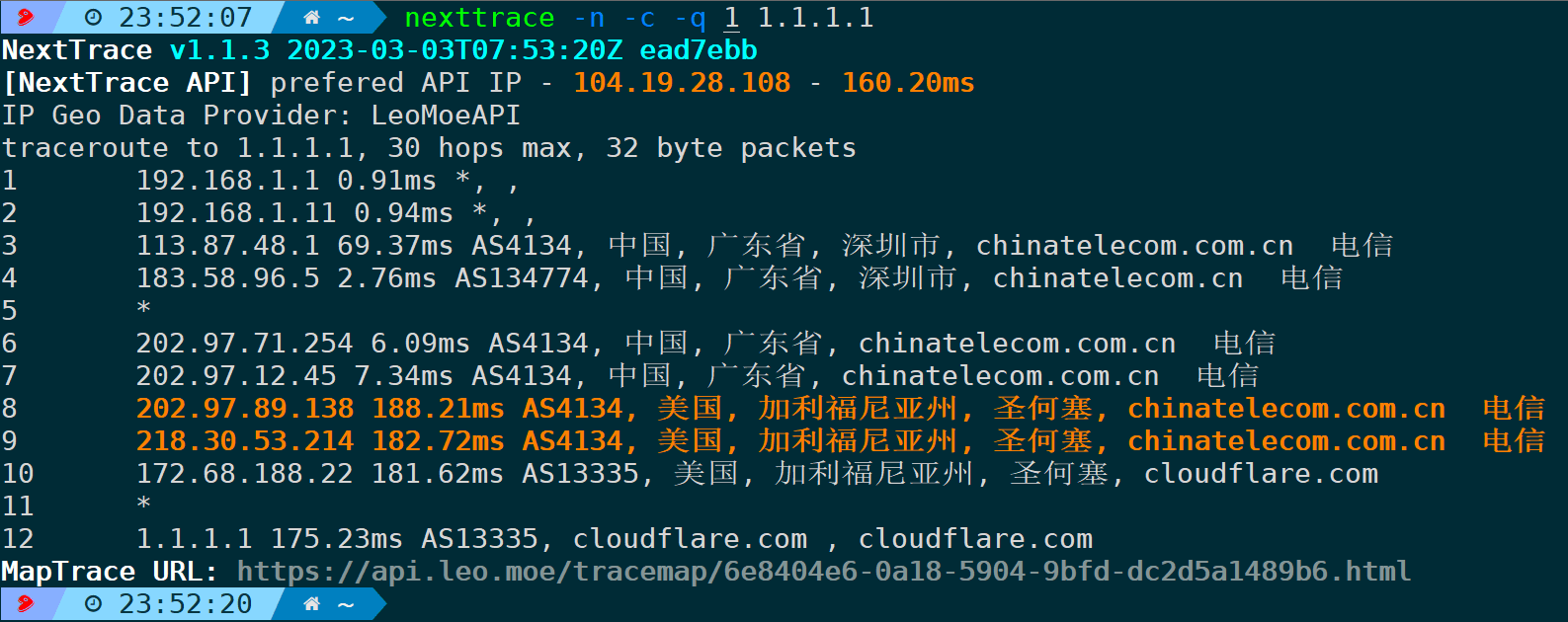Click AS134774 on hop 4 line
This screenshot has width=1568, height=622.
[x=522, y=278]
